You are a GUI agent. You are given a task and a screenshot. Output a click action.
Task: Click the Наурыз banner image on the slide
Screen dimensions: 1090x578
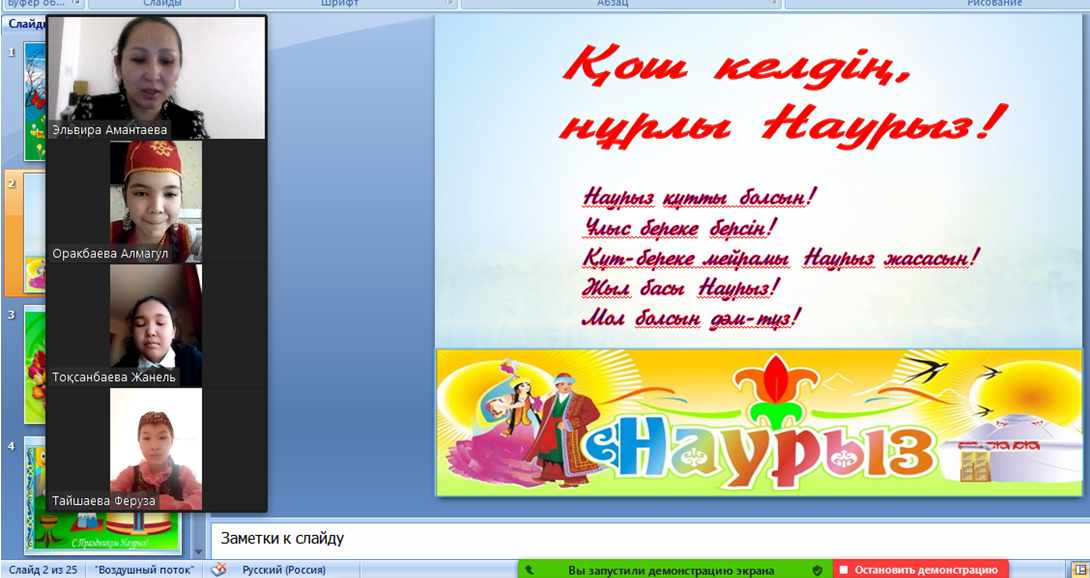click(x=758, y=422)
